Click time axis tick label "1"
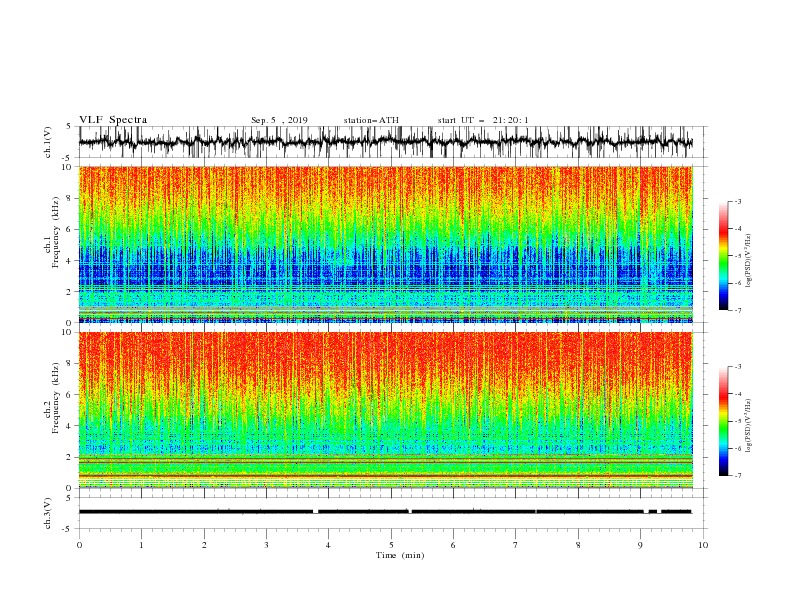The height and width of the screenshot is (612, 792). [x=141, y=545]
